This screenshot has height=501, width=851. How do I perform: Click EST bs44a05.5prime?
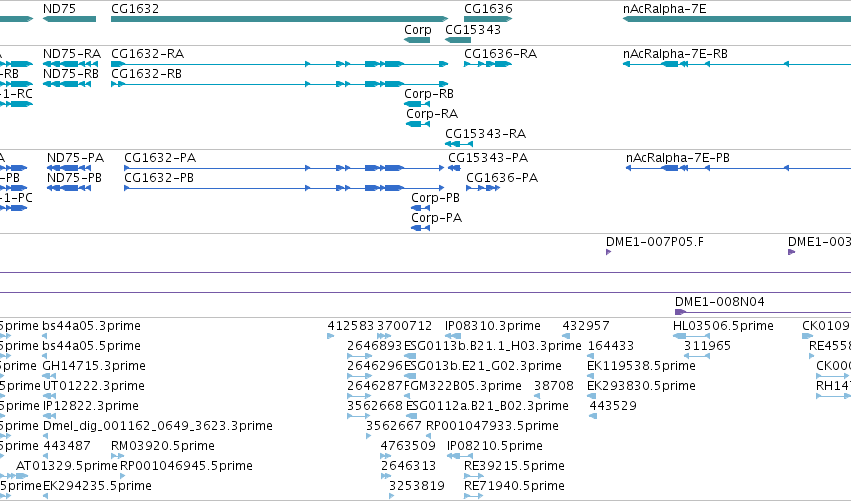coord(45,356)
